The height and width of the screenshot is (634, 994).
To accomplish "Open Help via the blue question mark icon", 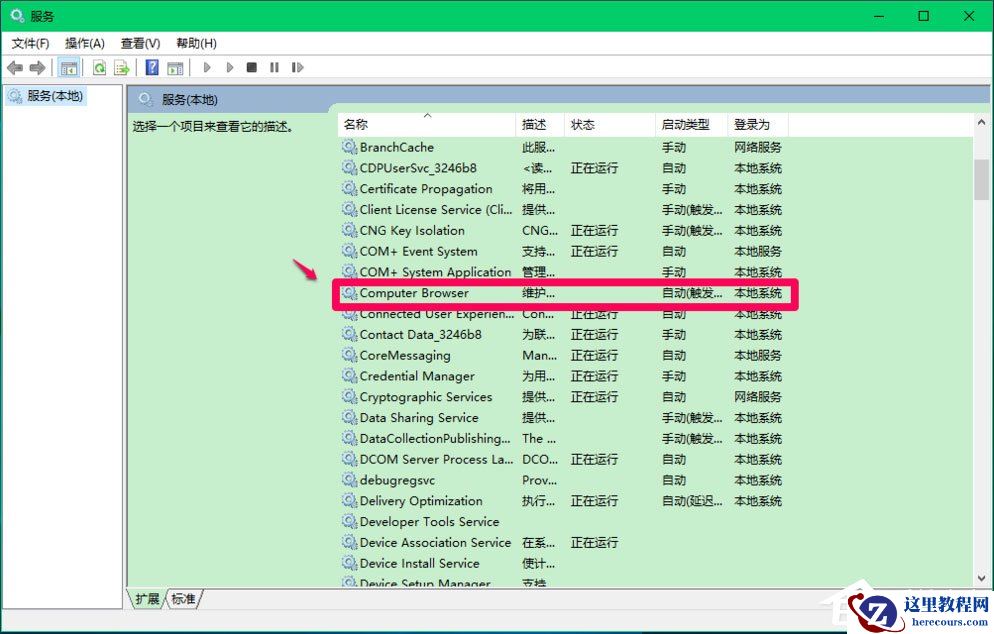I will coord(151,67).
